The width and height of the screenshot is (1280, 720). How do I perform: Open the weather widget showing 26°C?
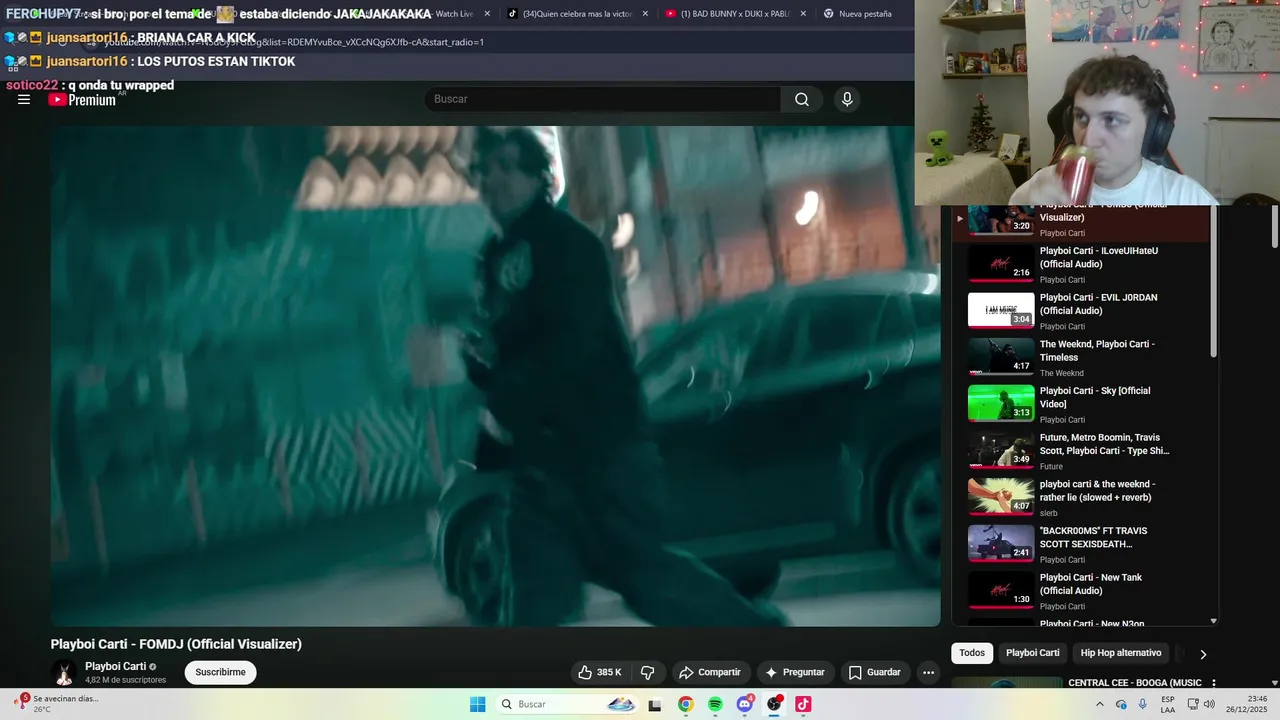(57, 704)
